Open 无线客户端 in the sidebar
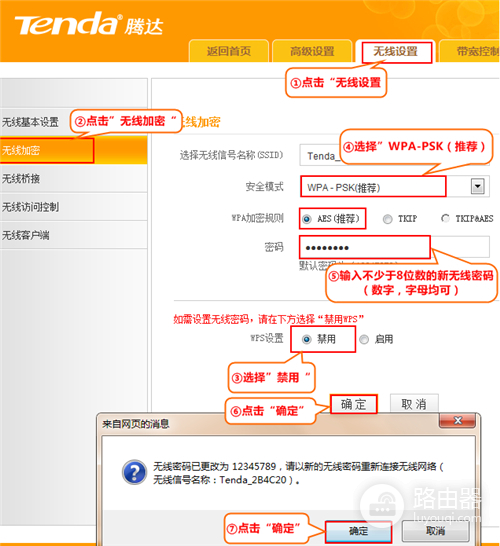This screenshot has height=546, width=500. [73, 235]
